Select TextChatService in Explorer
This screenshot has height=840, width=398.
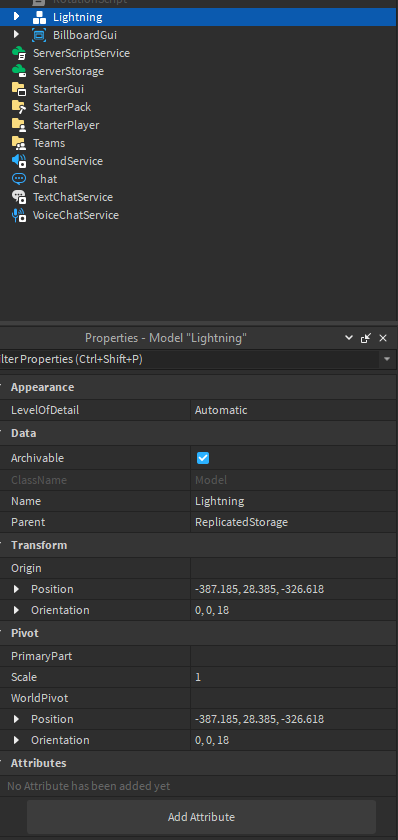(x=73, y=197)
